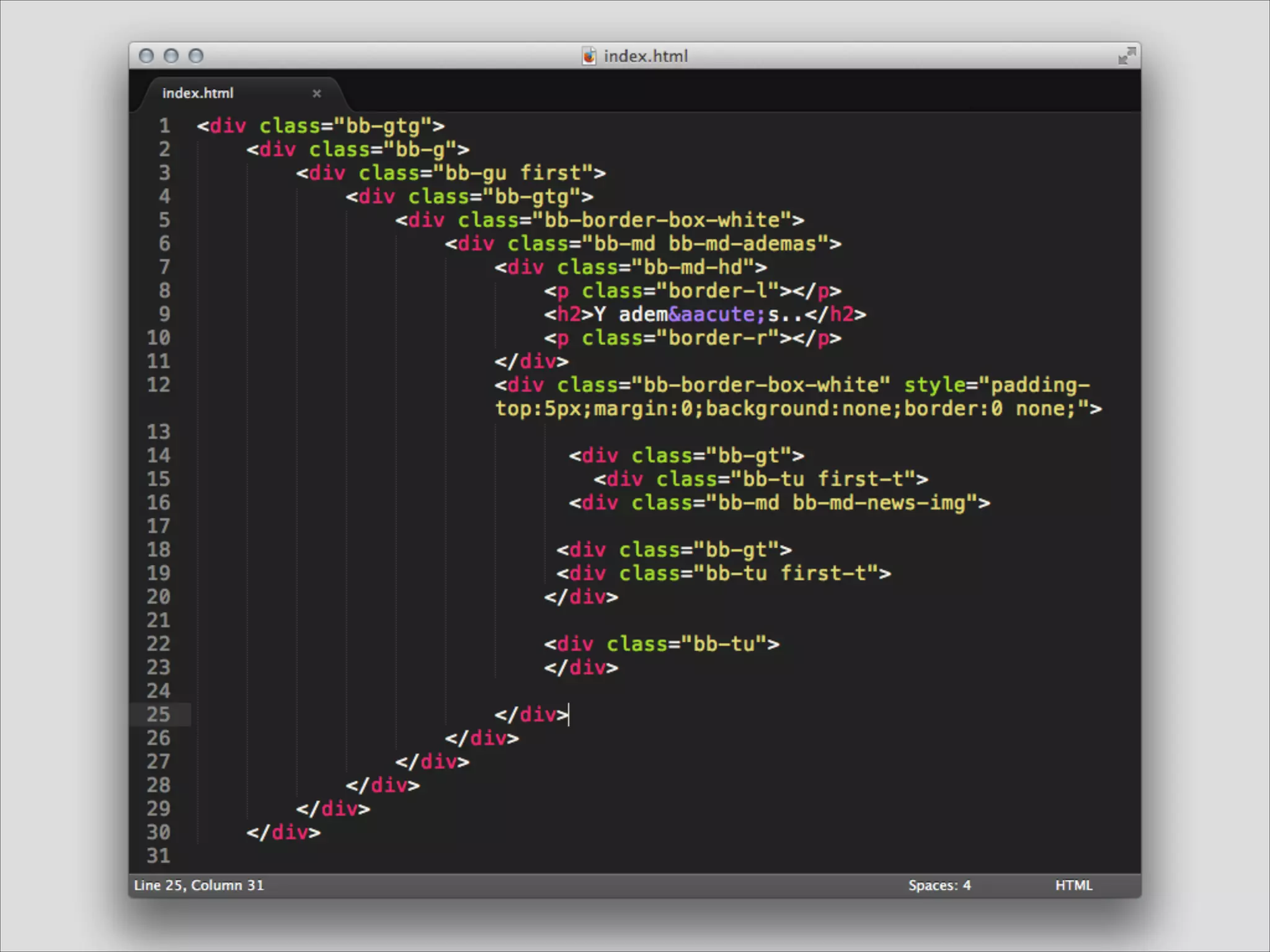
Task: Close the index.html tab
Action: point(317,94)
